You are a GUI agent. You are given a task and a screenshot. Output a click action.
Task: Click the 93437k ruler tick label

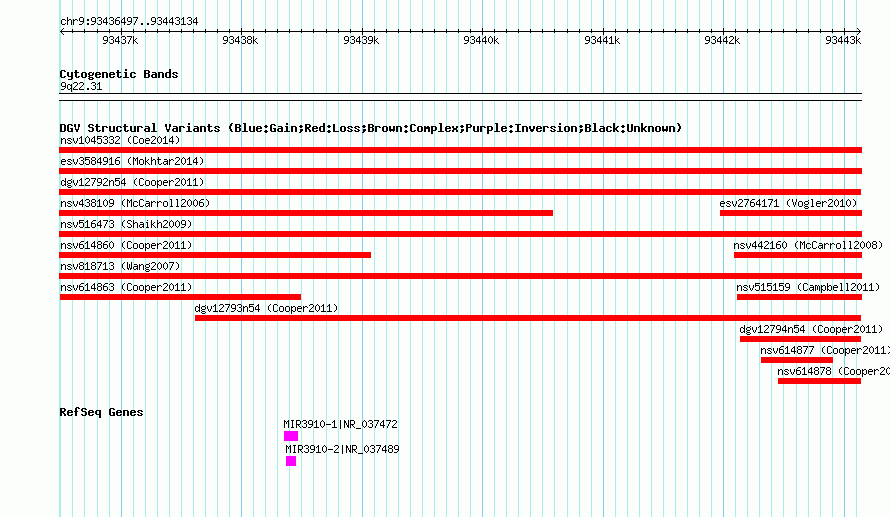point(120,40)
